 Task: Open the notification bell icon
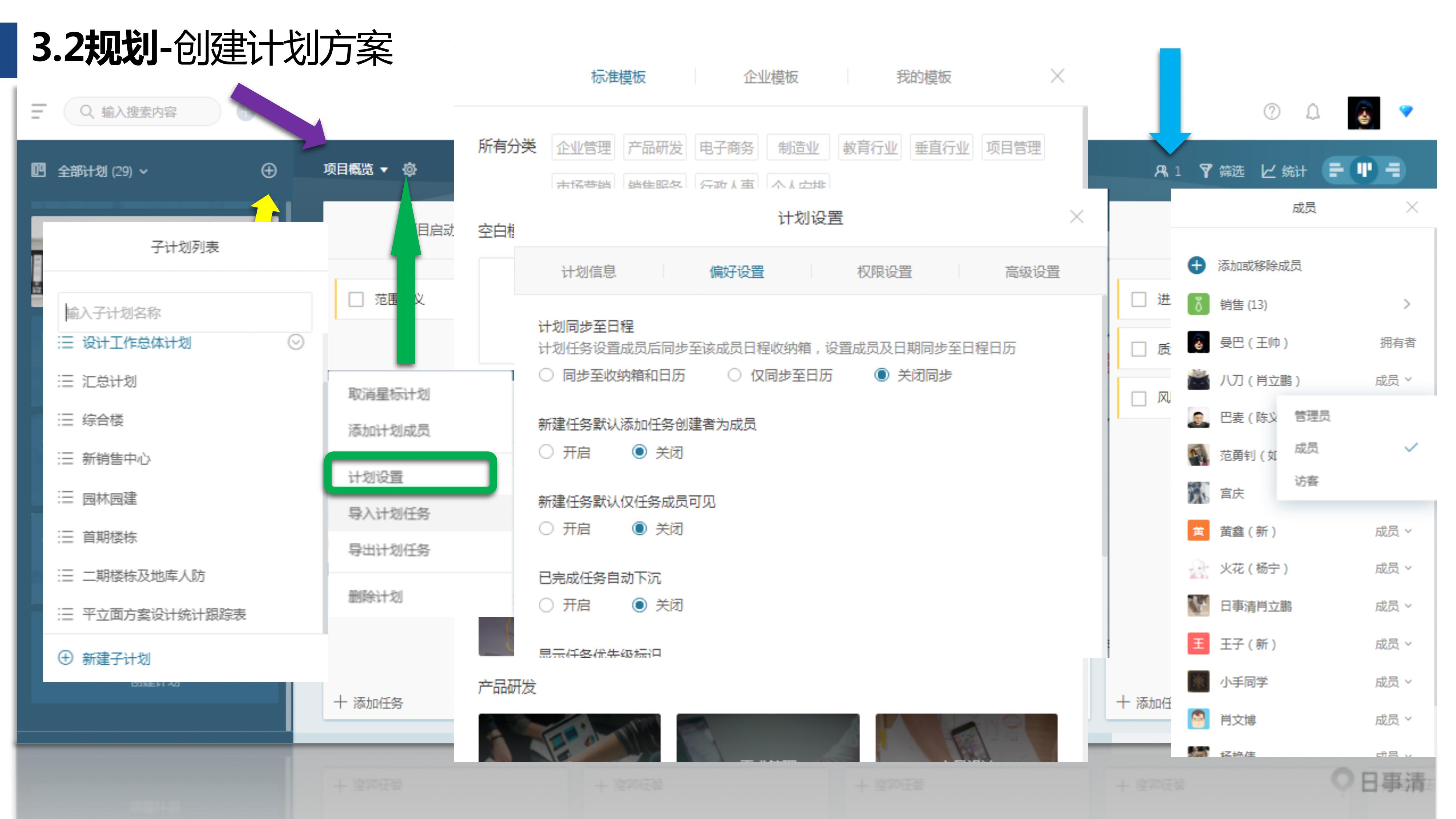coord(1313,112)
